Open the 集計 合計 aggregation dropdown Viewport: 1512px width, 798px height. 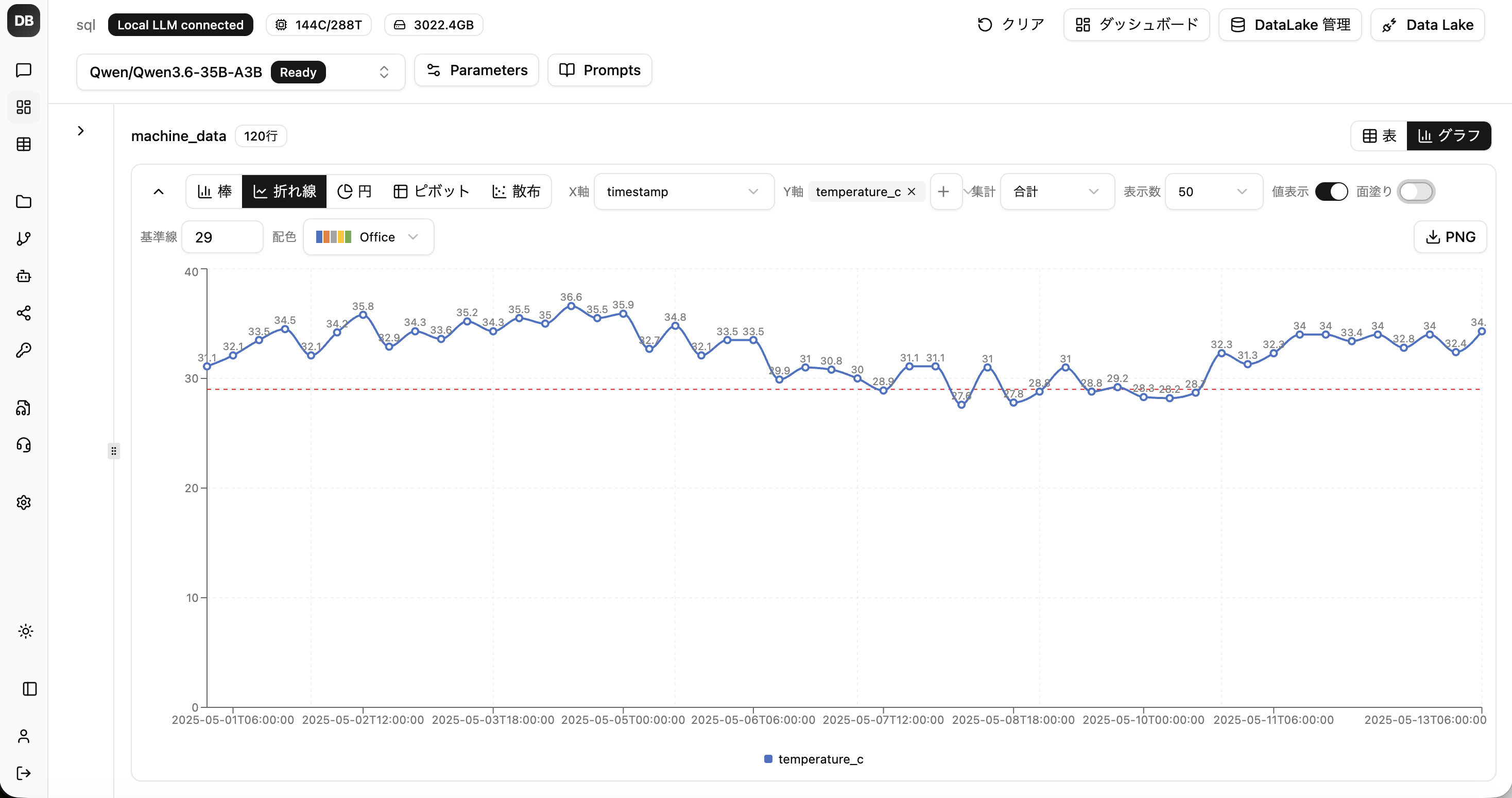coord(1057,192)
